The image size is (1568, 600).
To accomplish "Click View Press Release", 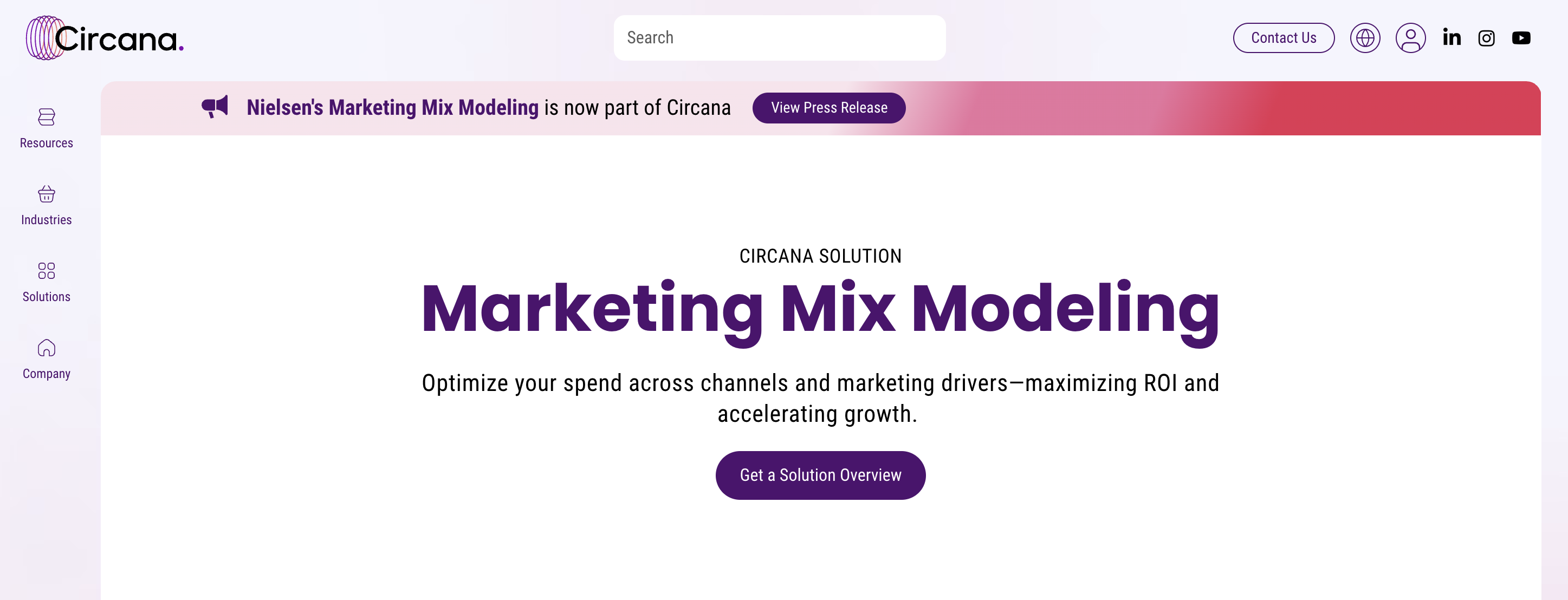I will pyautogui.click(x=829, y=108).
